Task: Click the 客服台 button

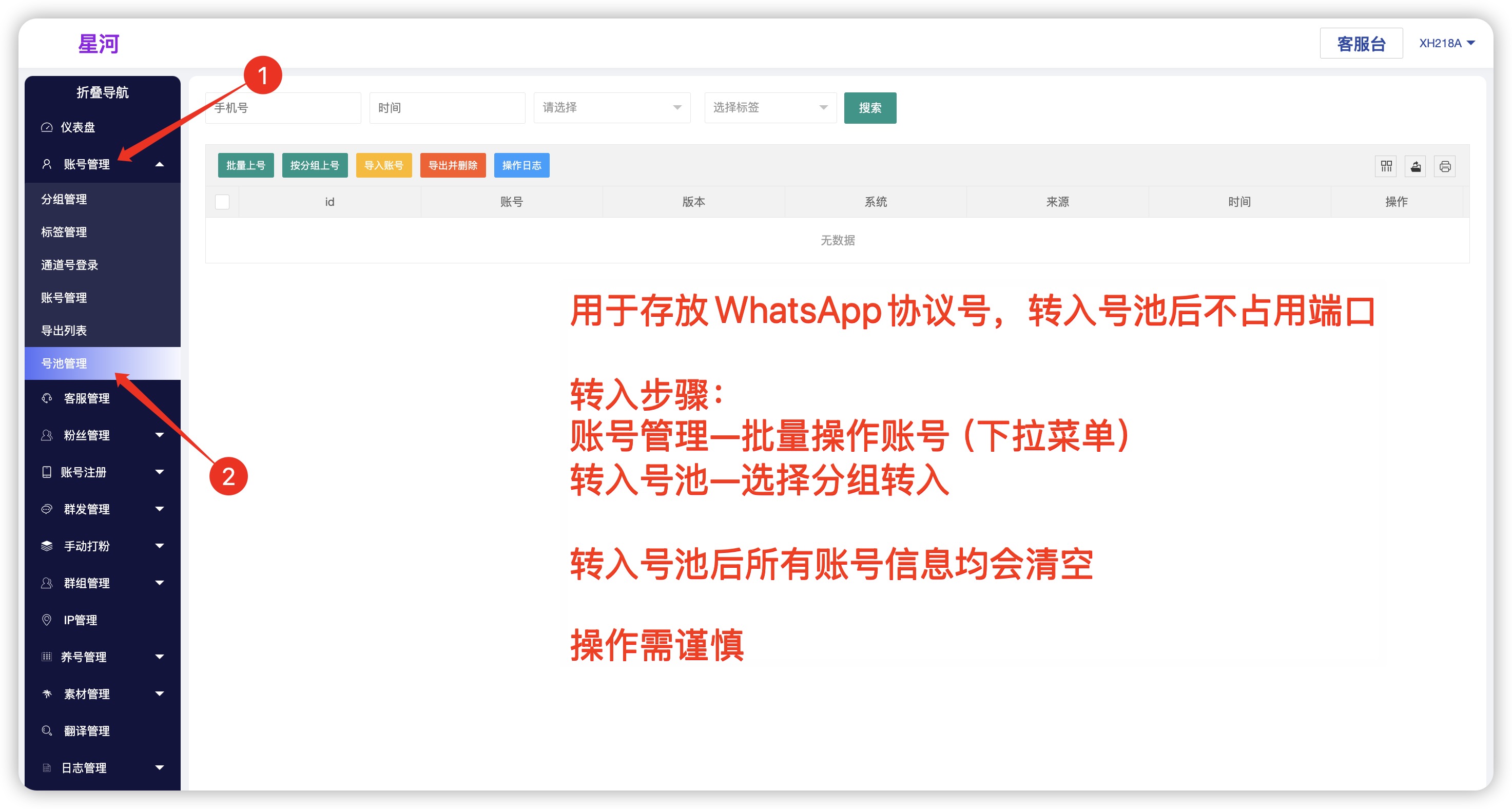Action: [1361, 44]
